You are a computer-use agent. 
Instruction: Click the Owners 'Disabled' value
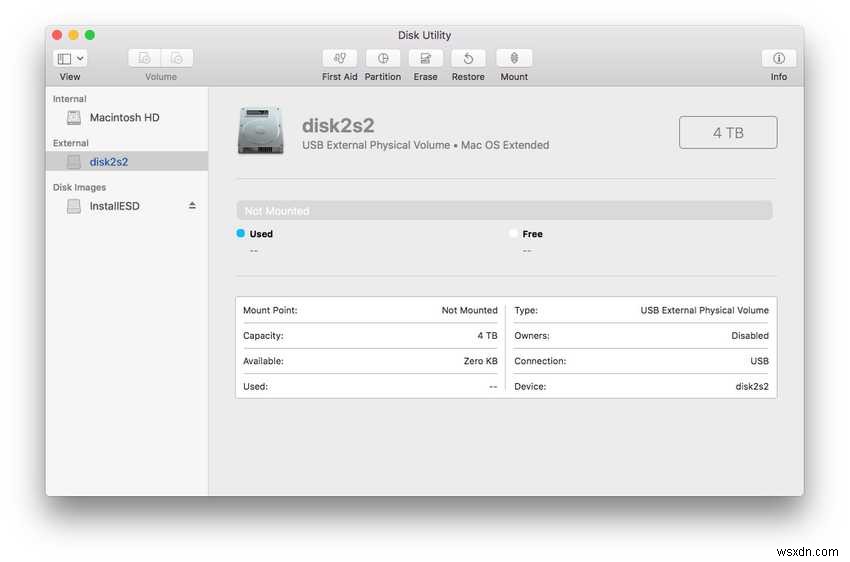pos(750,335)
